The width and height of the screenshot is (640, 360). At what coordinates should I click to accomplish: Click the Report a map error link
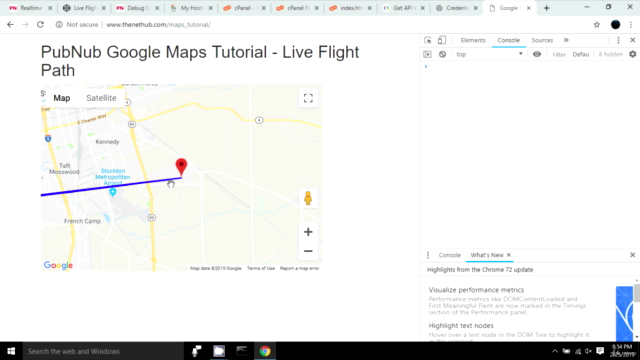click(x=299, y=268)
